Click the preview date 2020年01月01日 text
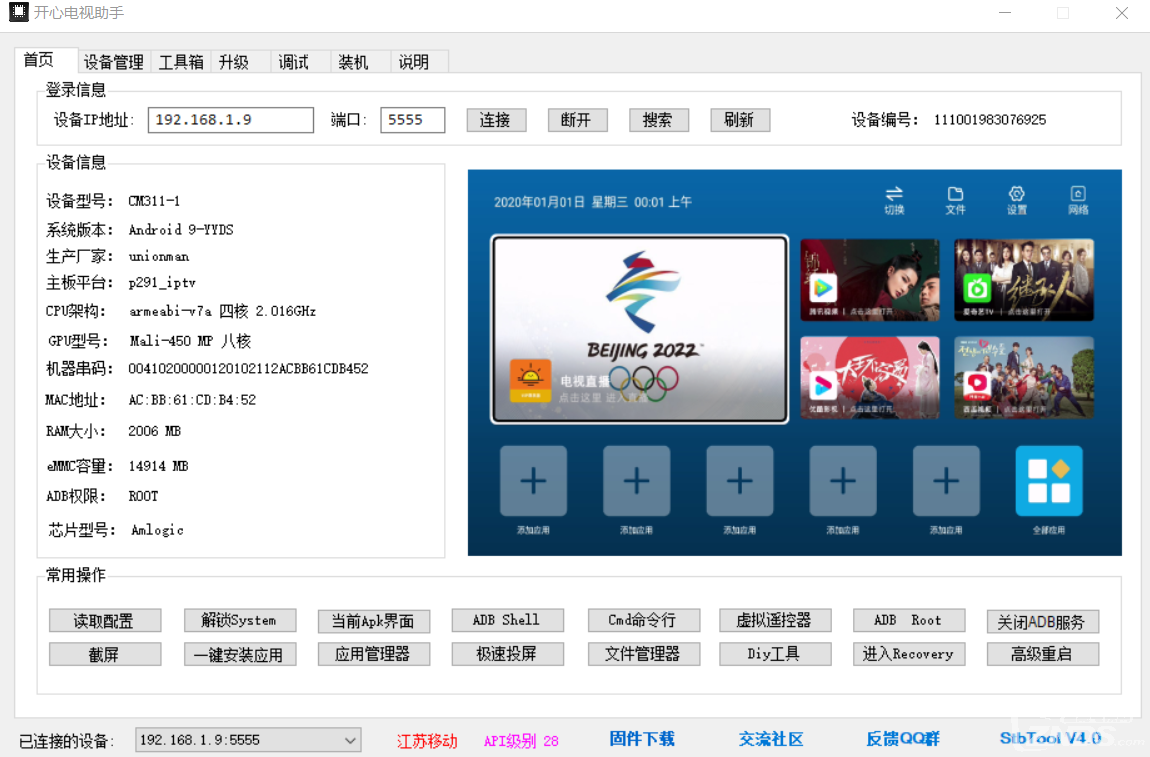The image size is (1150, 757). pos(539,202)
